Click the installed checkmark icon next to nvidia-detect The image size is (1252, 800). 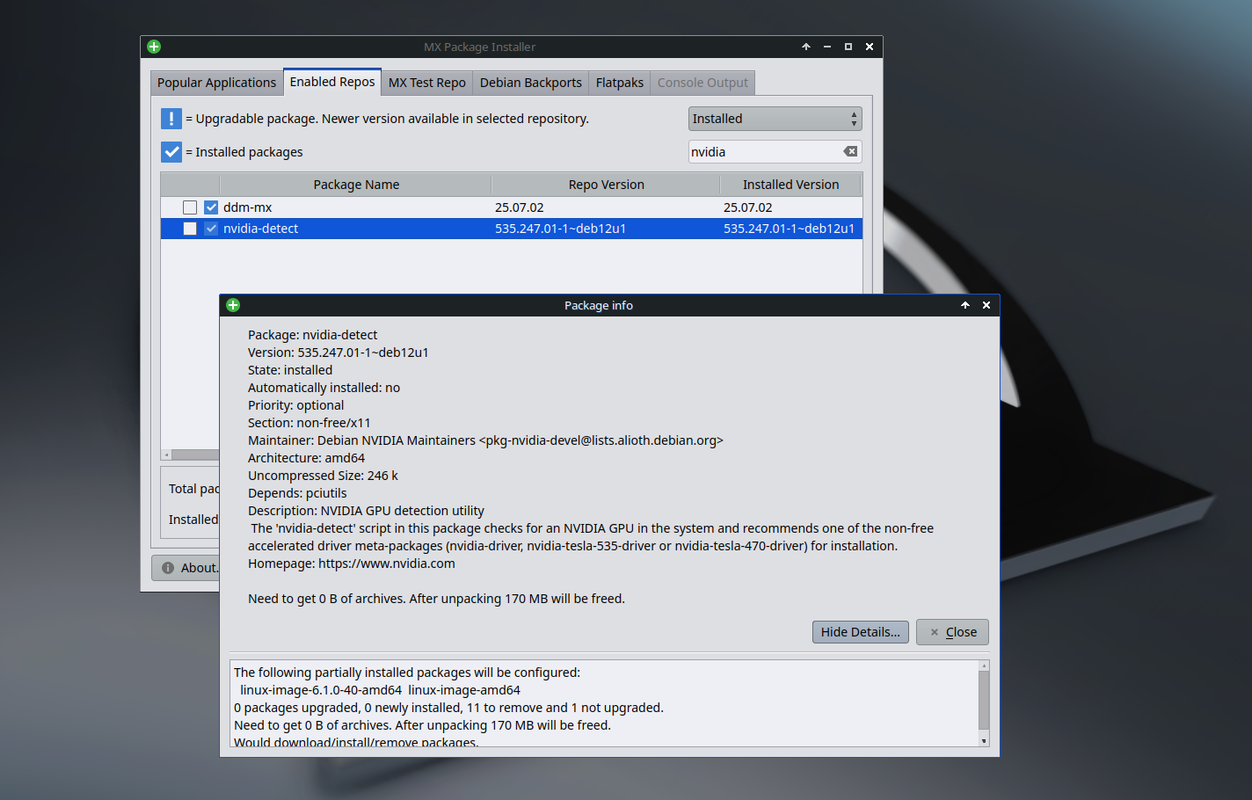tap(211, 228)
